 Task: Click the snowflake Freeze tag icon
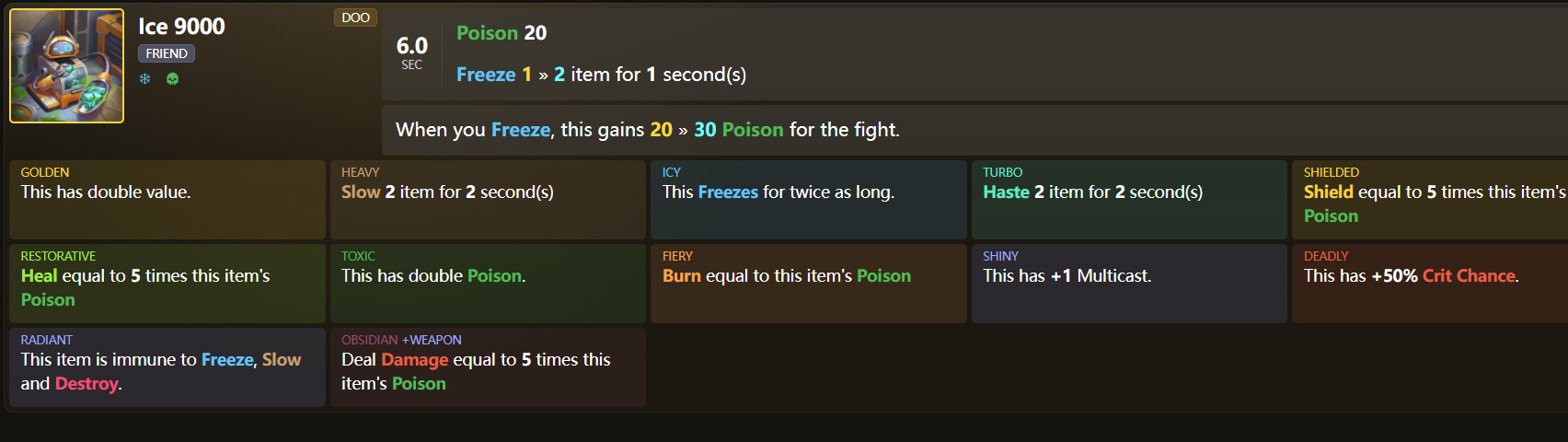point(144,79)
